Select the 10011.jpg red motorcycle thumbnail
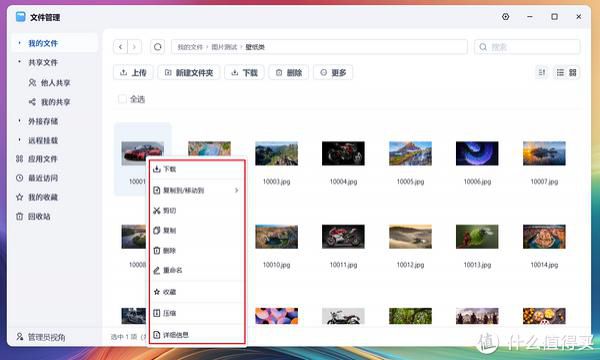 click(343, 236)
